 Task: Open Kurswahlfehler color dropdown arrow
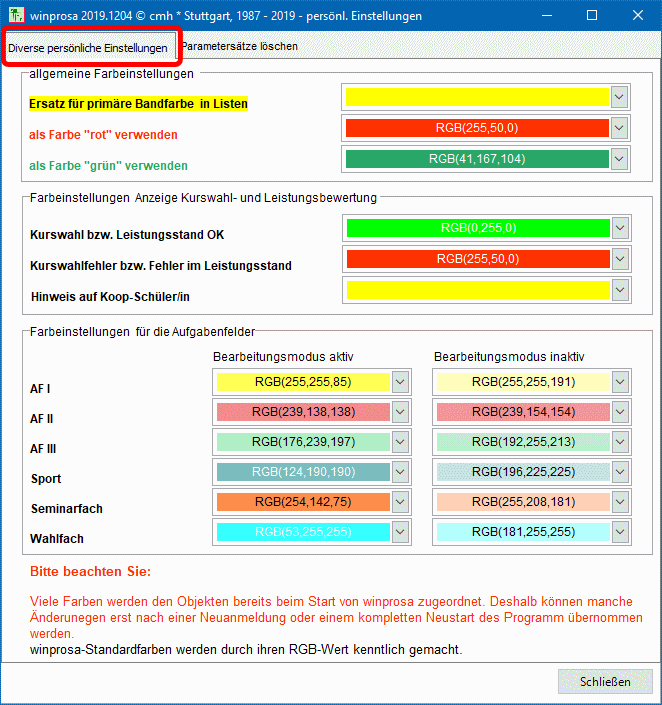[620, 259]
